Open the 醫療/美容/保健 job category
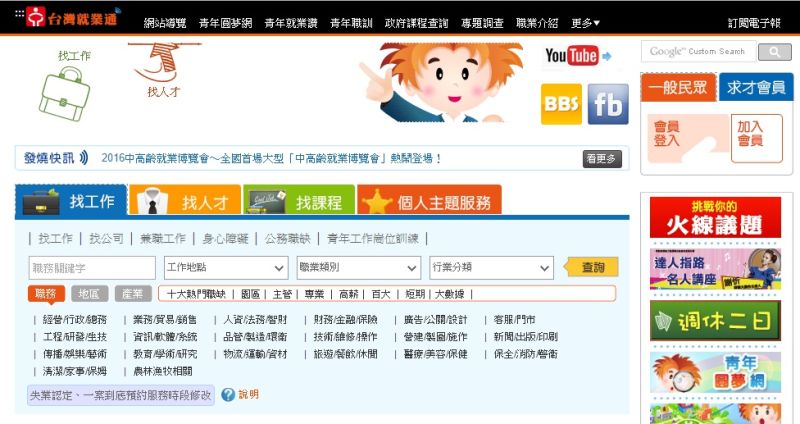The height and width of the screenshot is (424, 800). tap(435, 354)
